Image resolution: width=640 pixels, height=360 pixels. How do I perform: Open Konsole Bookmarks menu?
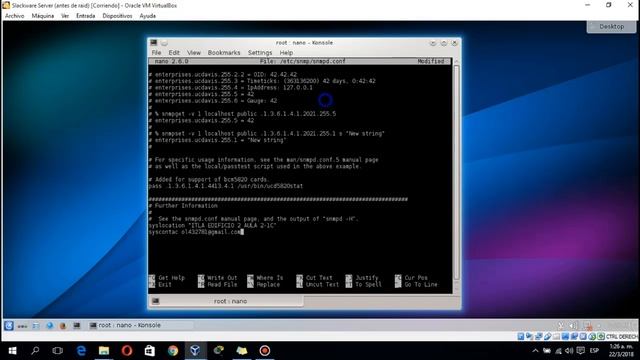tap(224, 53)
